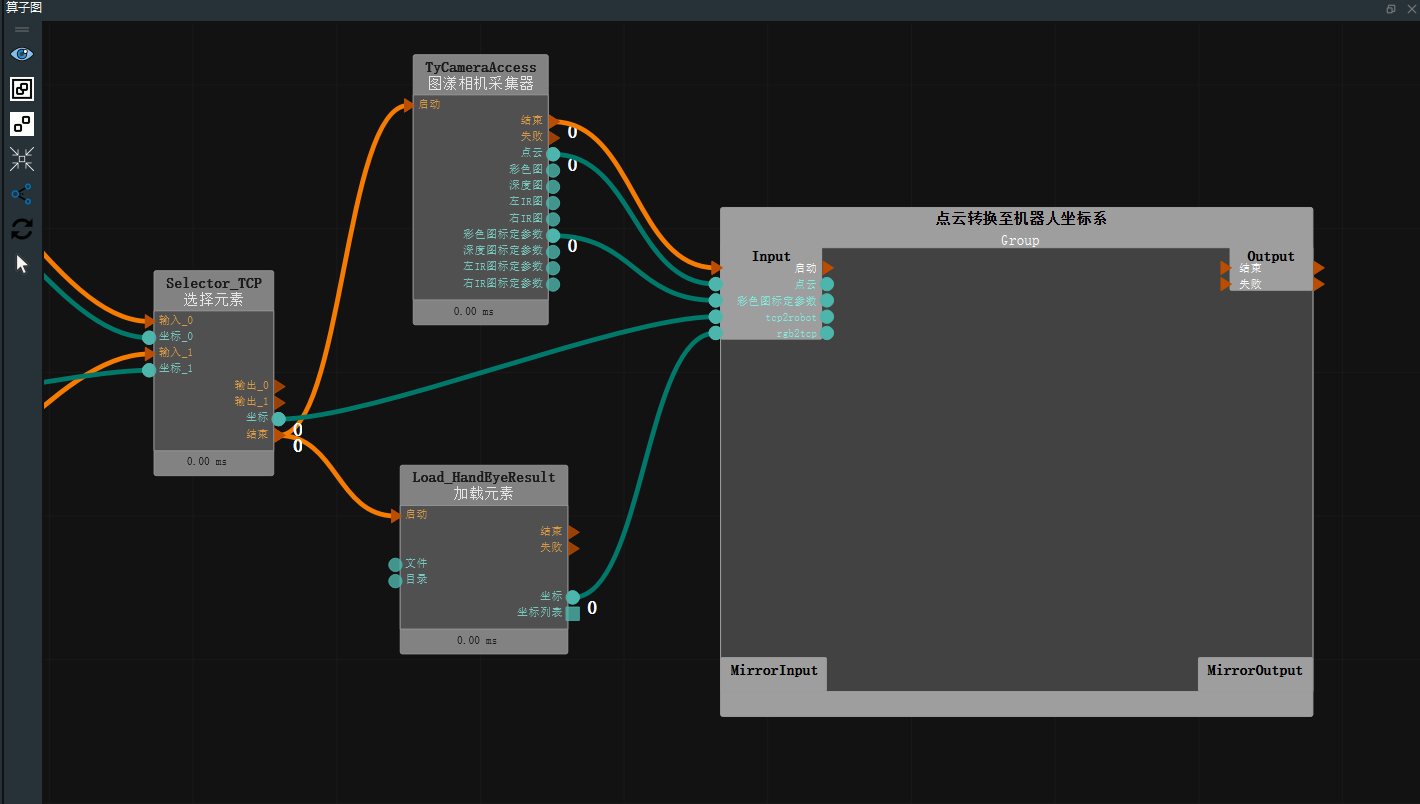Viewport: 1420px width, 804px height.
Task: Click the 彩色图 output port
Action: click(553, 170)
